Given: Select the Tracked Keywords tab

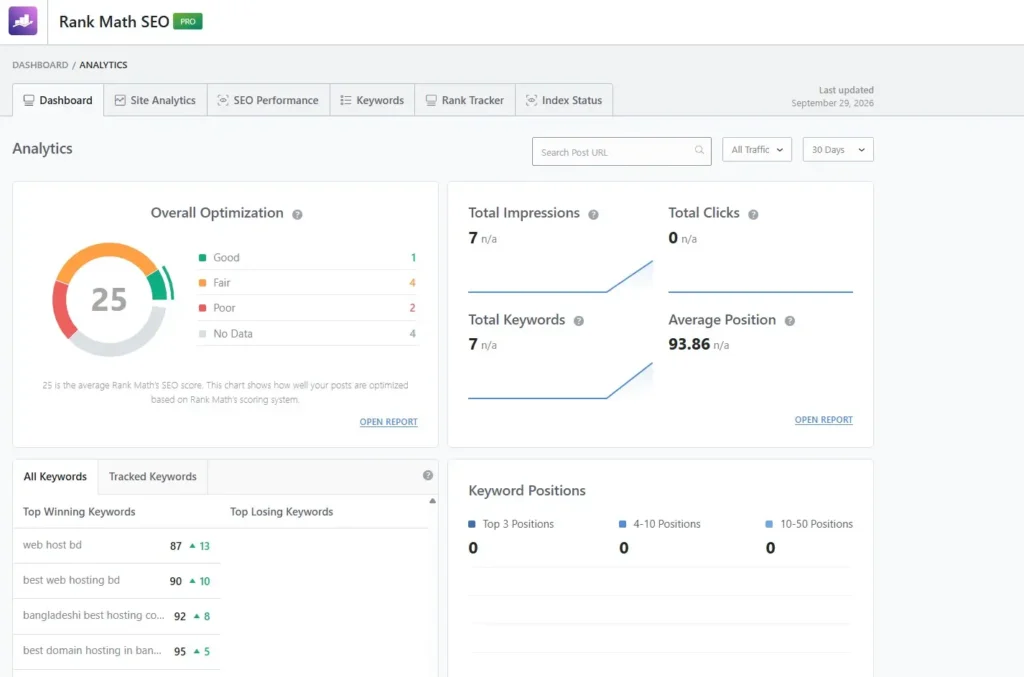Looking at the screenshot, I should coord(153,477).
